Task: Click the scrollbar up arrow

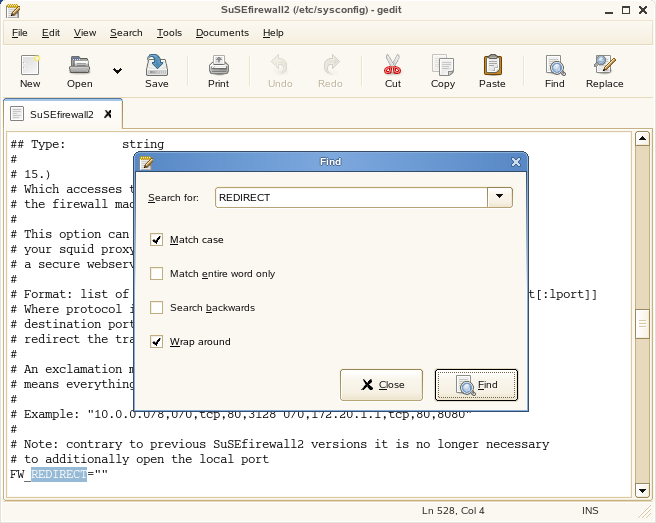Action: (x=642, y=138)
